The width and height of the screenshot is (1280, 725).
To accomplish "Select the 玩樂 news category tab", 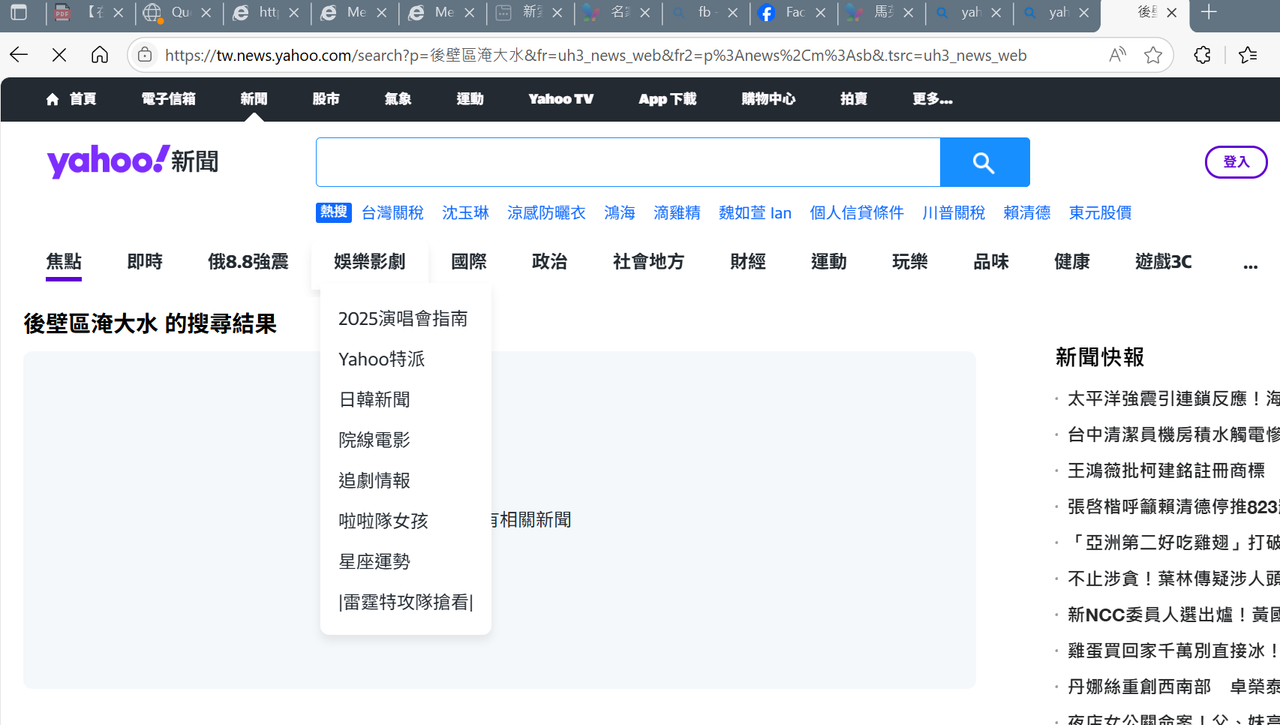I will pyautogui.click(x=910, y=262).
